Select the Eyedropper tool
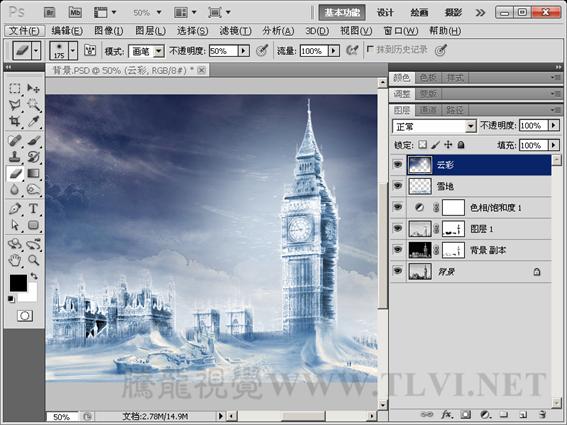This screenshot has height=425, width=567. pos(33,122)
